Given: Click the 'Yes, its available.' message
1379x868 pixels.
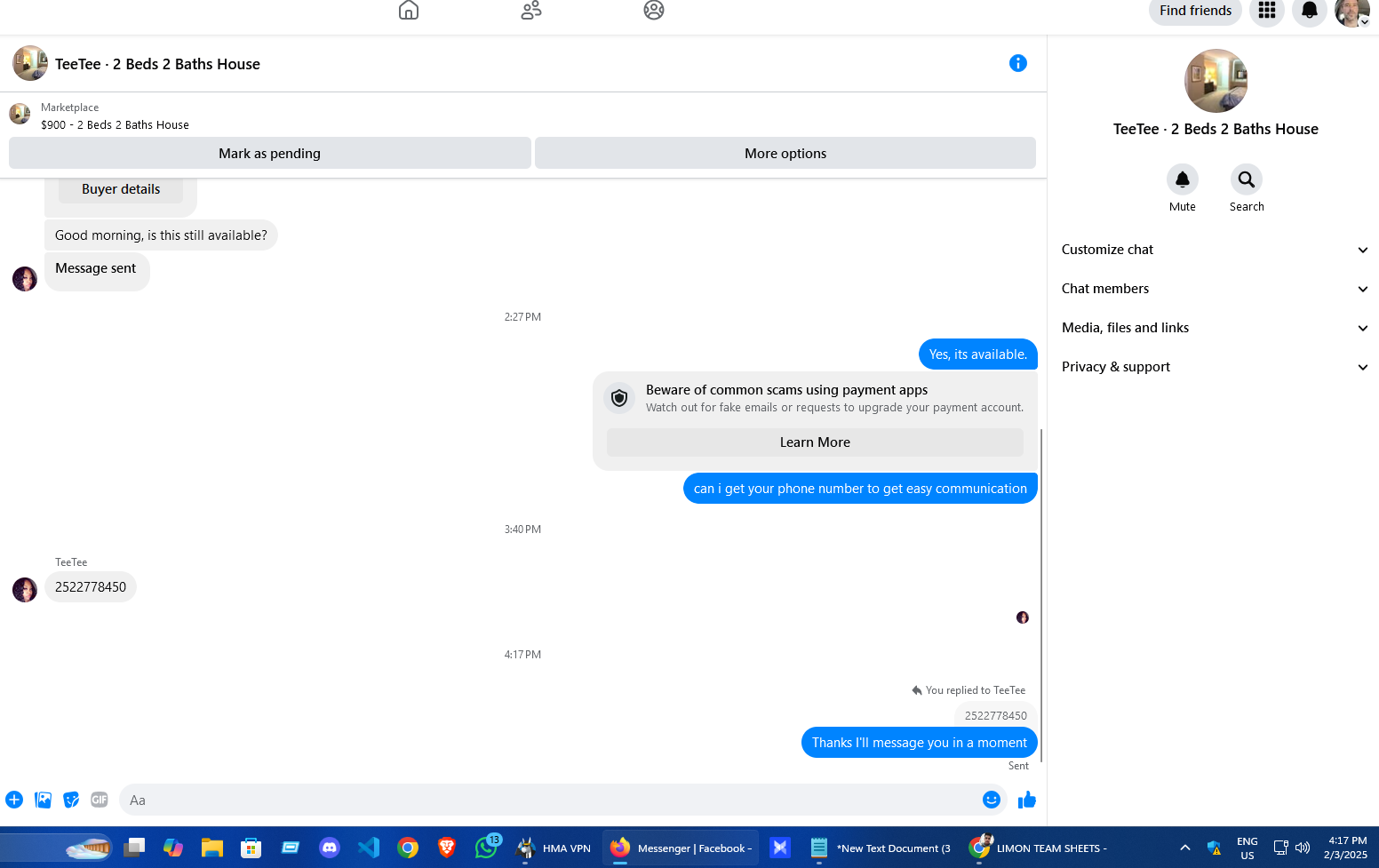Looking at the screenshot, I should [978, 354].
